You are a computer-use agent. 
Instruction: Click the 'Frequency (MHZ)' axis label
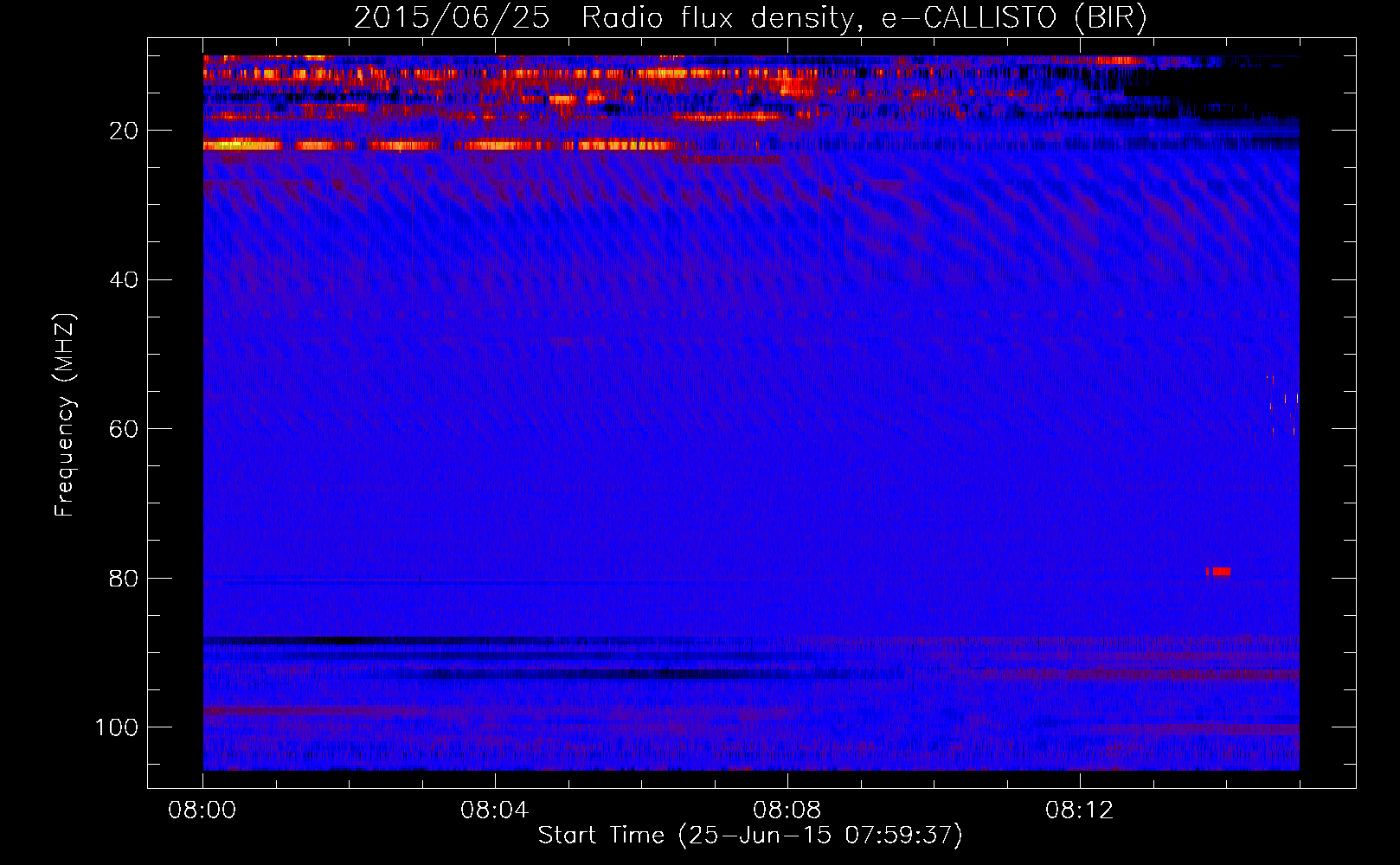(x=65, y=415)
